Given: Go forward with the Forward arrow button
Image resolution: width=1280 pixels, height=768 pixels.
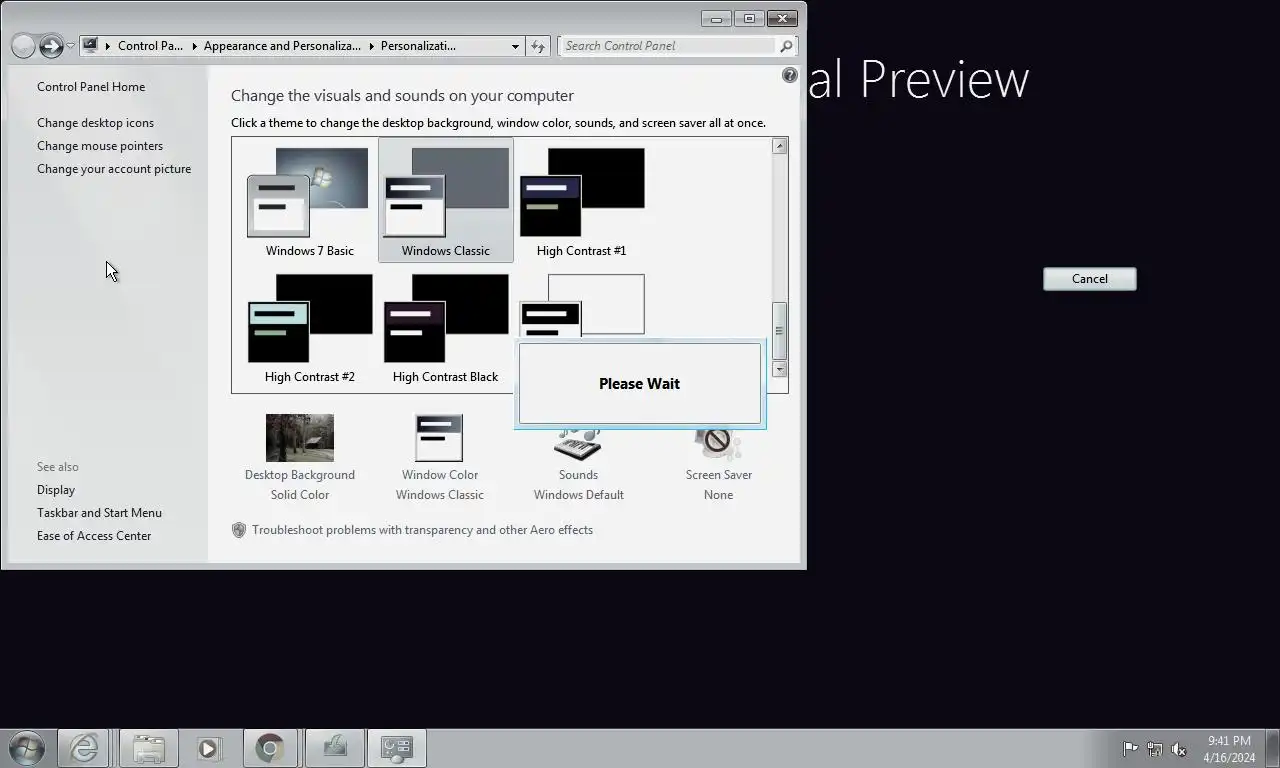Looking at the screenshot, I should click(x=51, y=46).
